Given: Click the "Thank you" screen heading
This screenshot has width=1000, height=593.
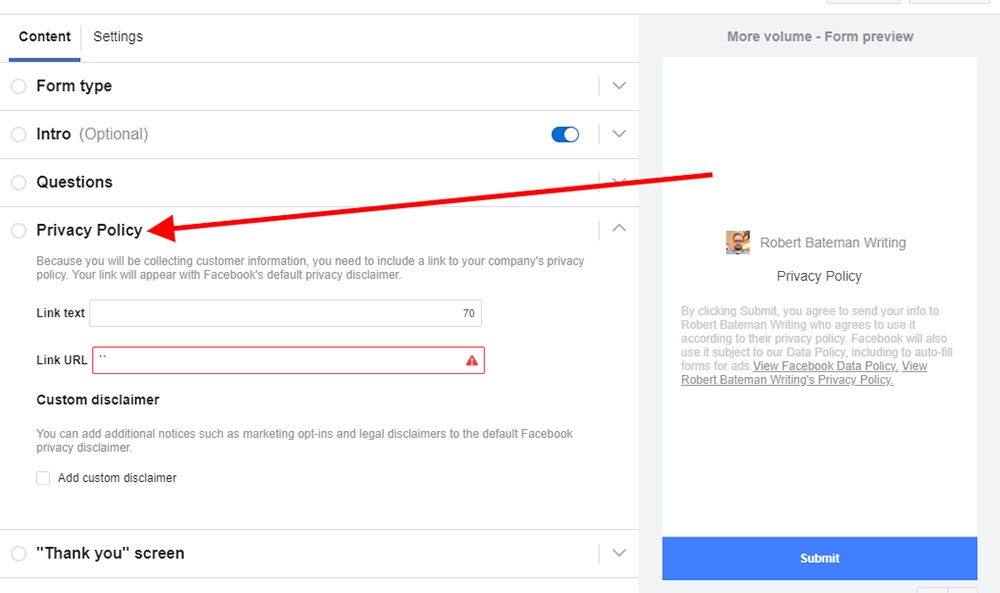Looking at the screenshot, I should 110,553.
